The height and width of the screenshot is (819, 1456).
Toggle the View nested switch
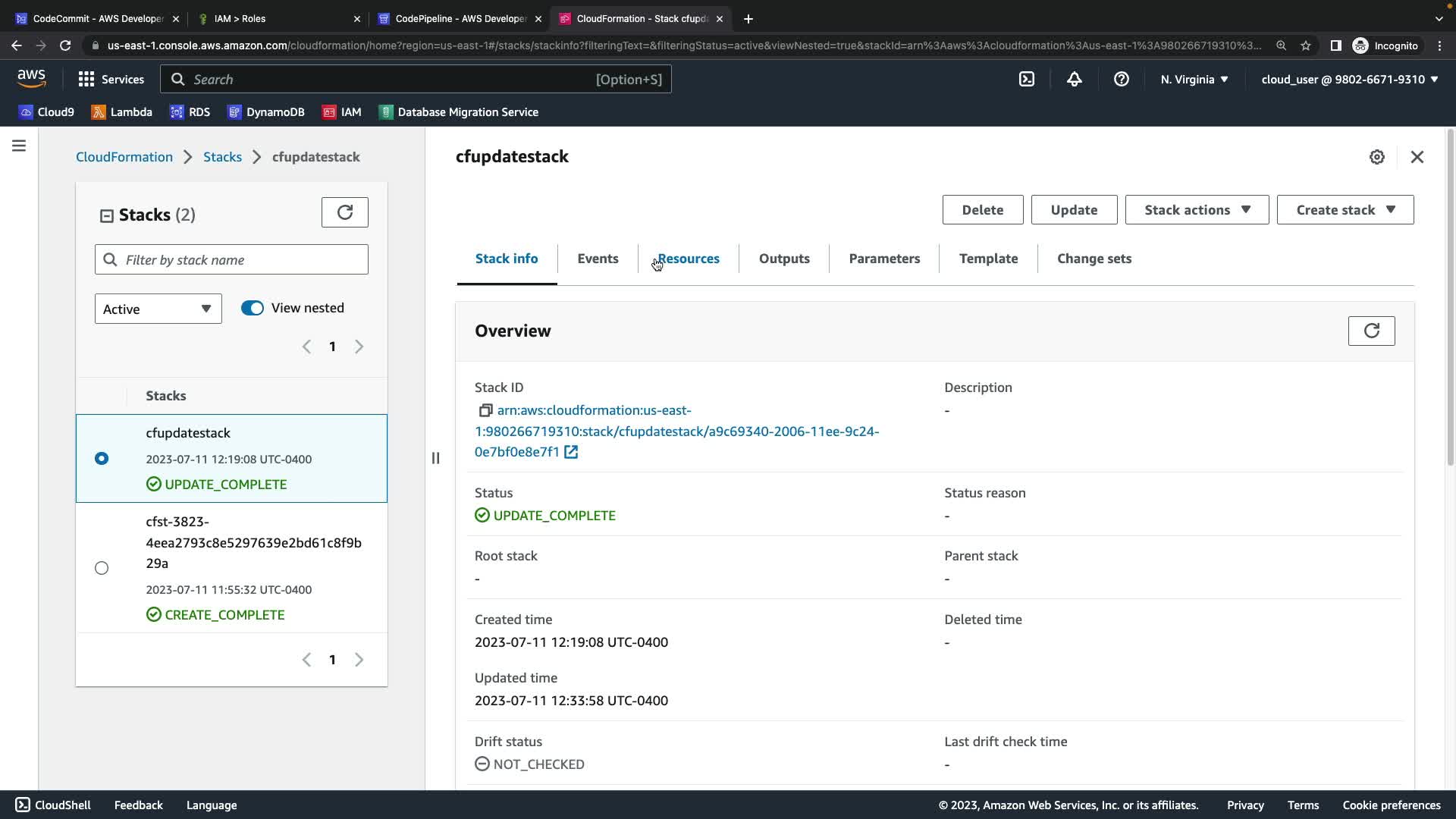point(253,308)
